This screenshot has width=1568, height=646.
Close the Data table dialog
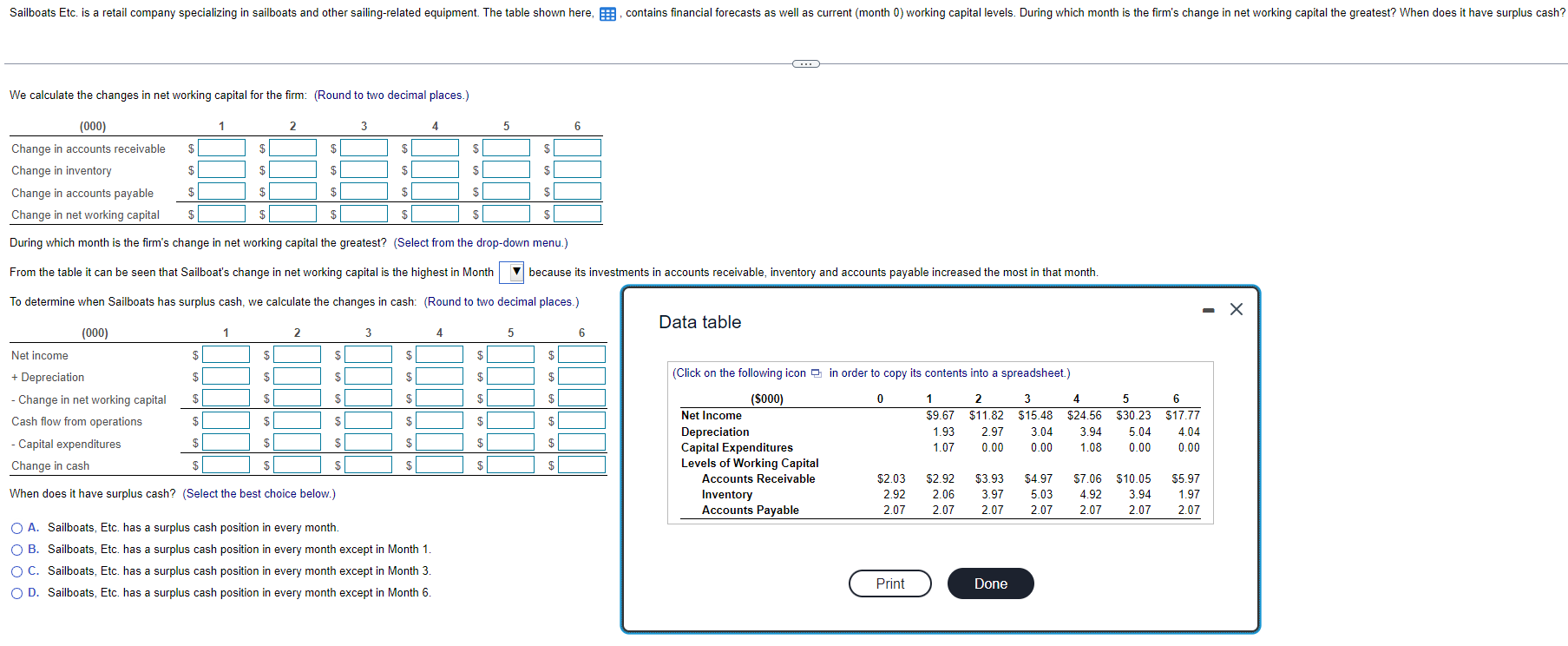tap(1237, 309)
